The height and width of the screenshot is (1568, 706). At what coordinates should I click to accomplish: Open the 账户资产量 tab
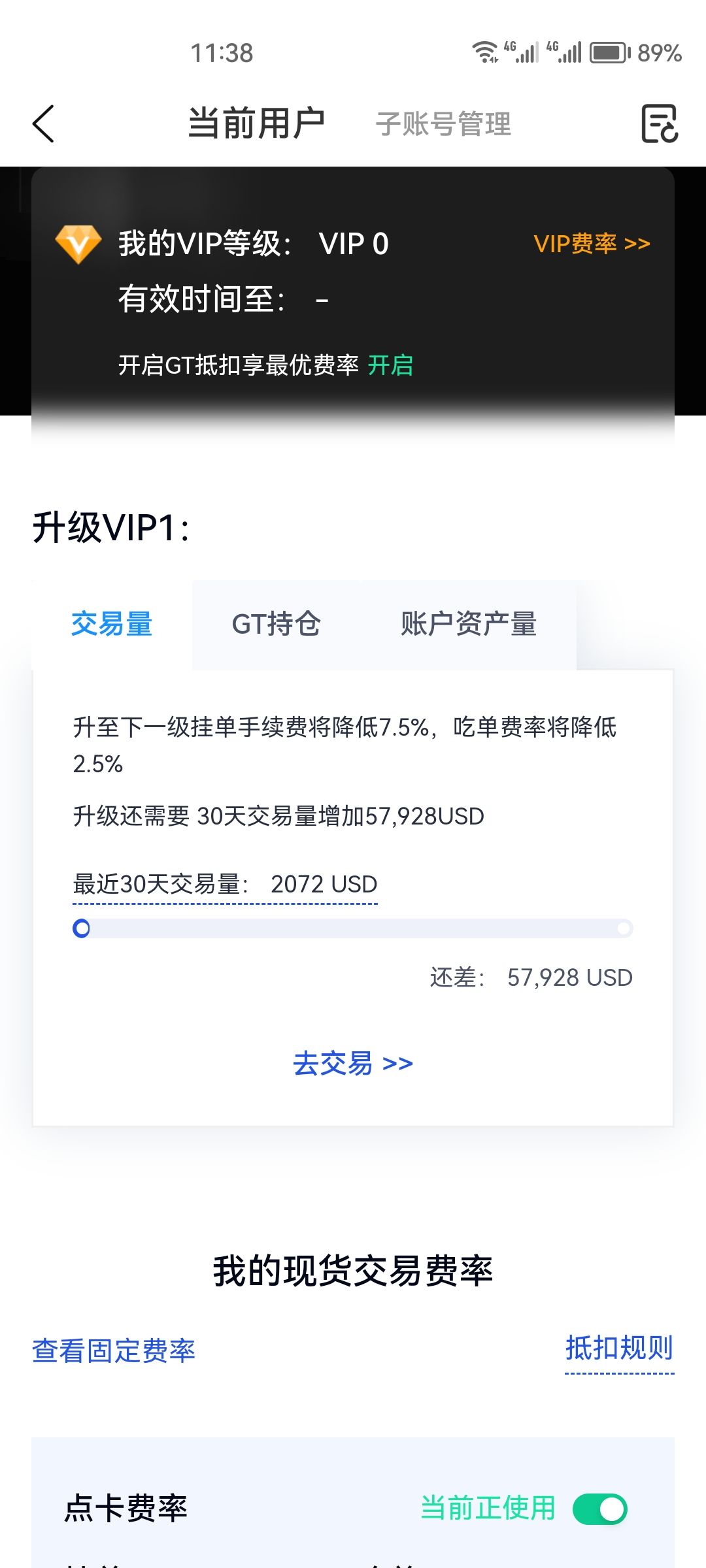click(x=469, y=625)
